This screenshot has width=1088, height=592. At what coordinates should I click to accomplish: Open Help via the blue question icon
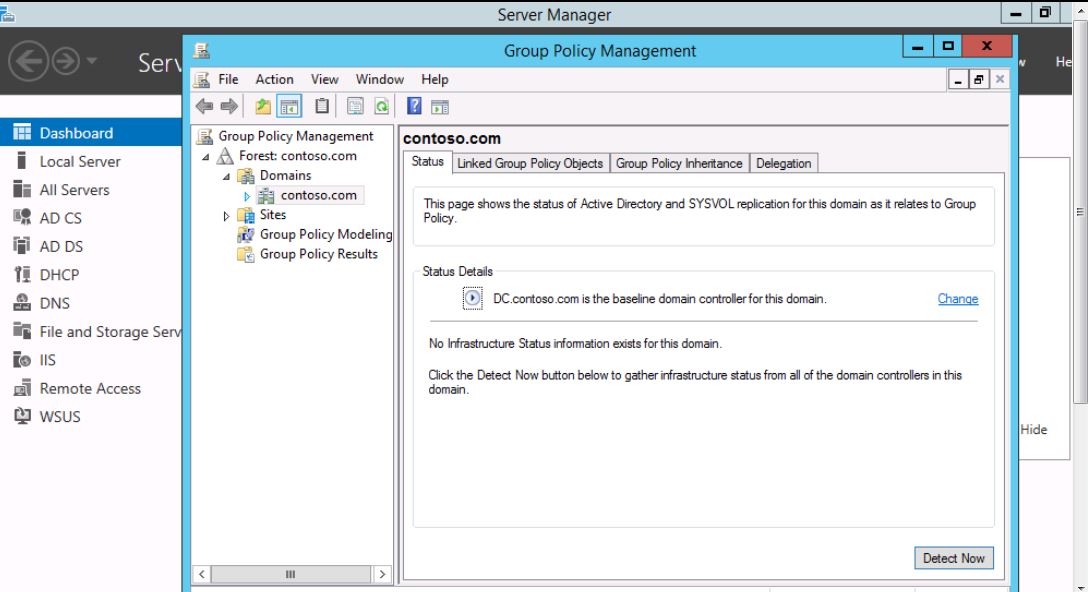point(414,106)
